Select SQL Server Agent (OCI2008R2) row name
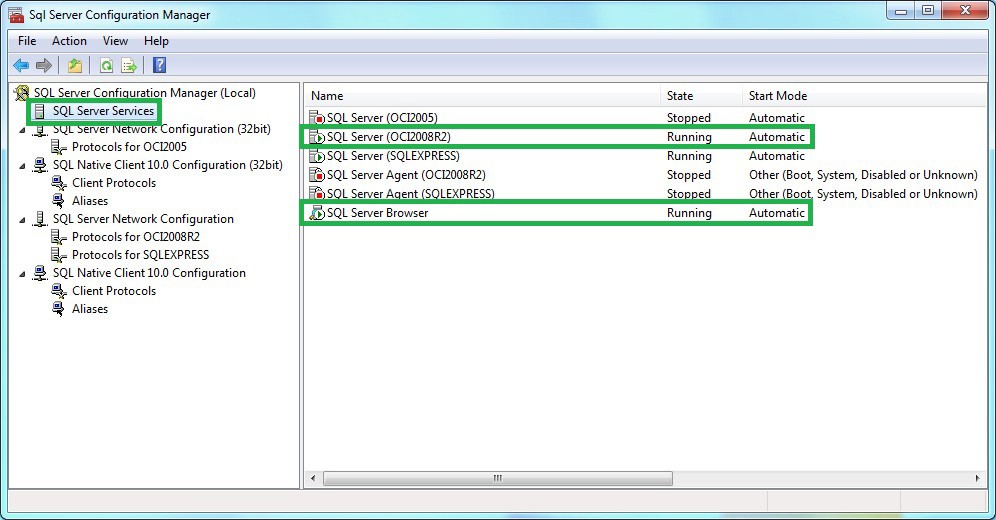996x520 pixels. click(x=406, y=175)
